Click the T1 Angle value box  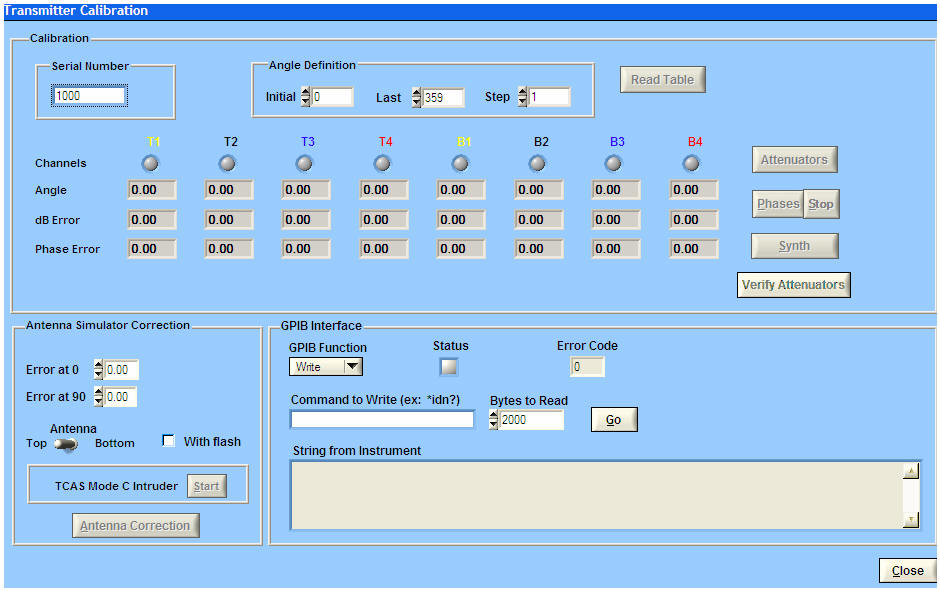152,190
